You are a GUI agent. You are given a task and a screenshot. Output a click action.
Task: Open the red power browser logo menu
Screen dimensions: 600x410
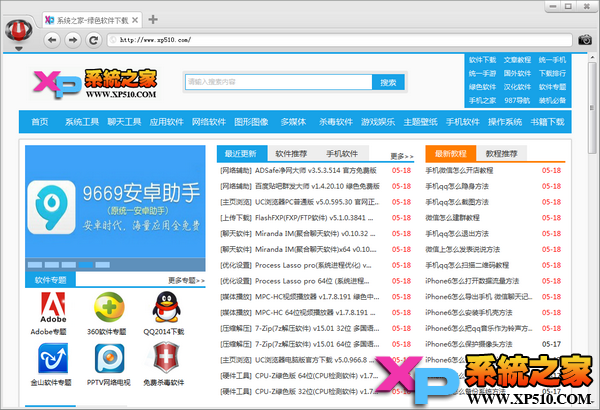point(18,31)
